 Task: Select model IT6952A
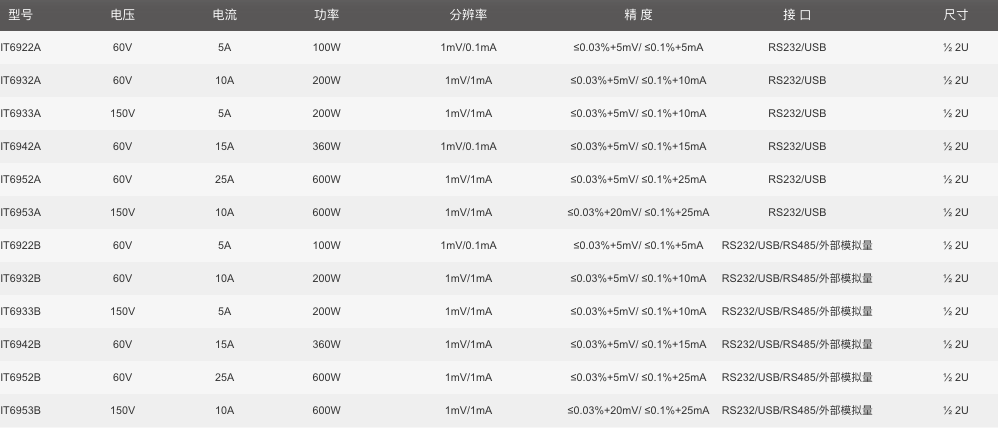[x=21, y=180]
